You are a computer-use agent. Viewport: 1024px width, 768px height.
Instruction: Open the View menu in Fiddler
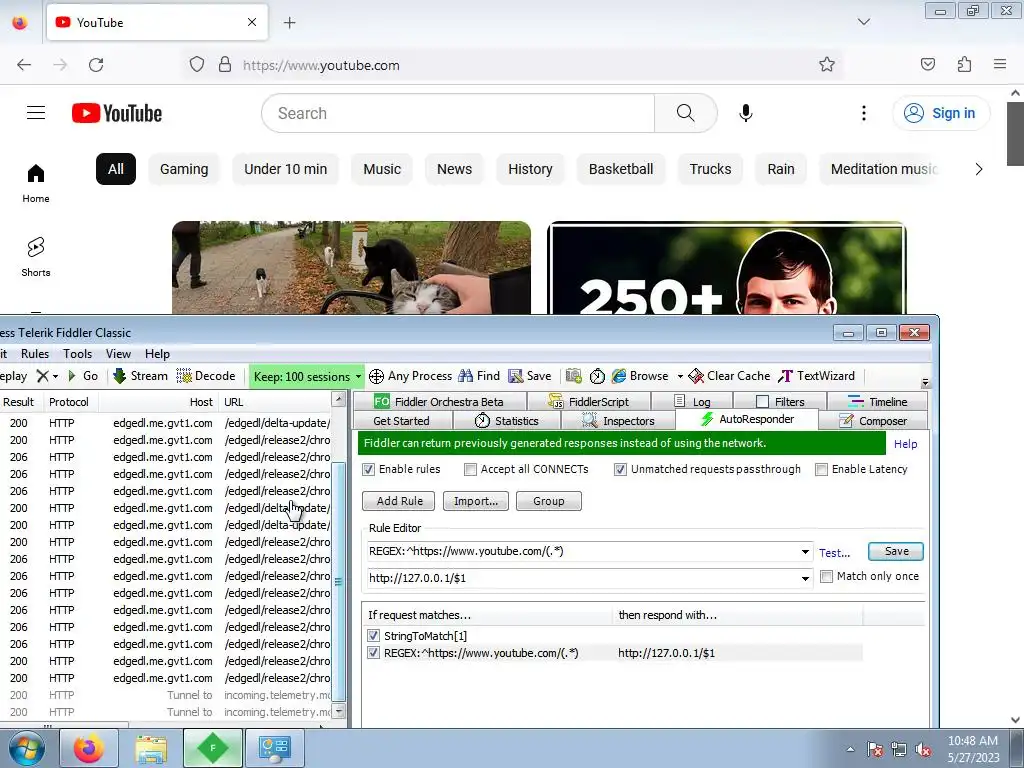point(118,353)
